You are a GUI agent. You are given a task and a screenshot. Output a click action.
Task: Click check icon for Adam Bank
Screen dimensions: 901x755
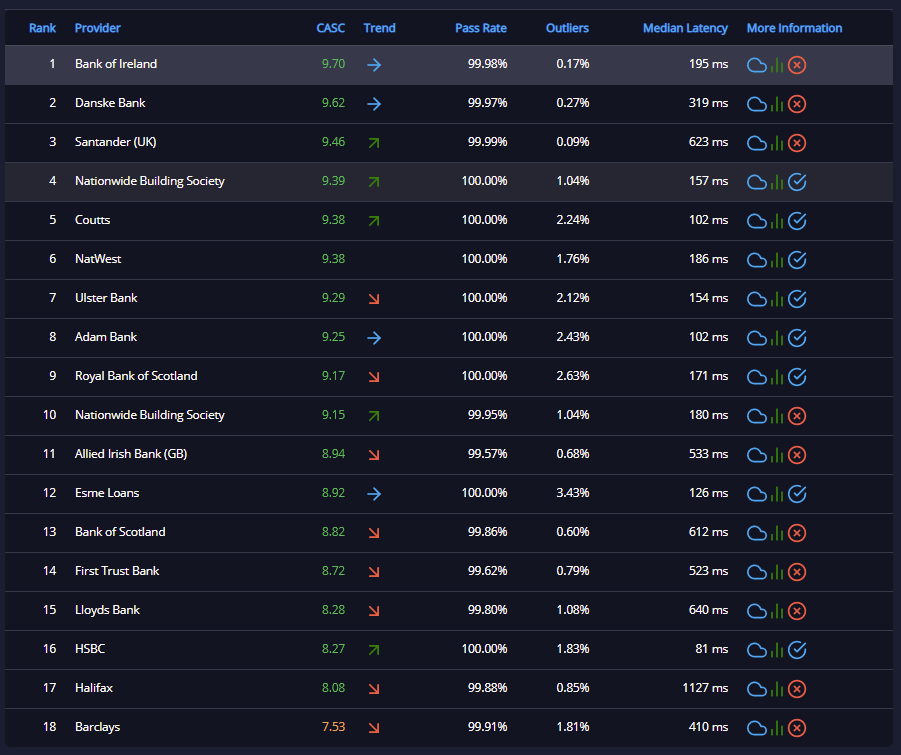(x=796, y=338)
